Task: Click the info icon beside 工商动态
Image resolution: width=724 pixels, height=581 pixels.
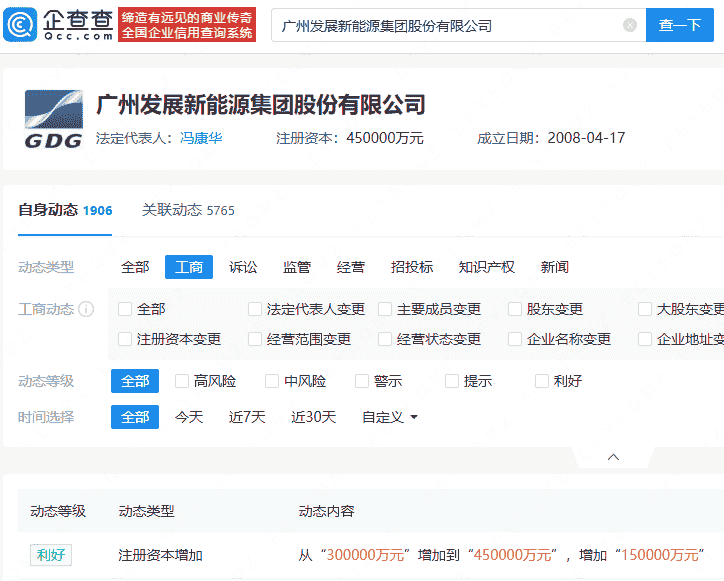Action: click(x=87, y=310)
